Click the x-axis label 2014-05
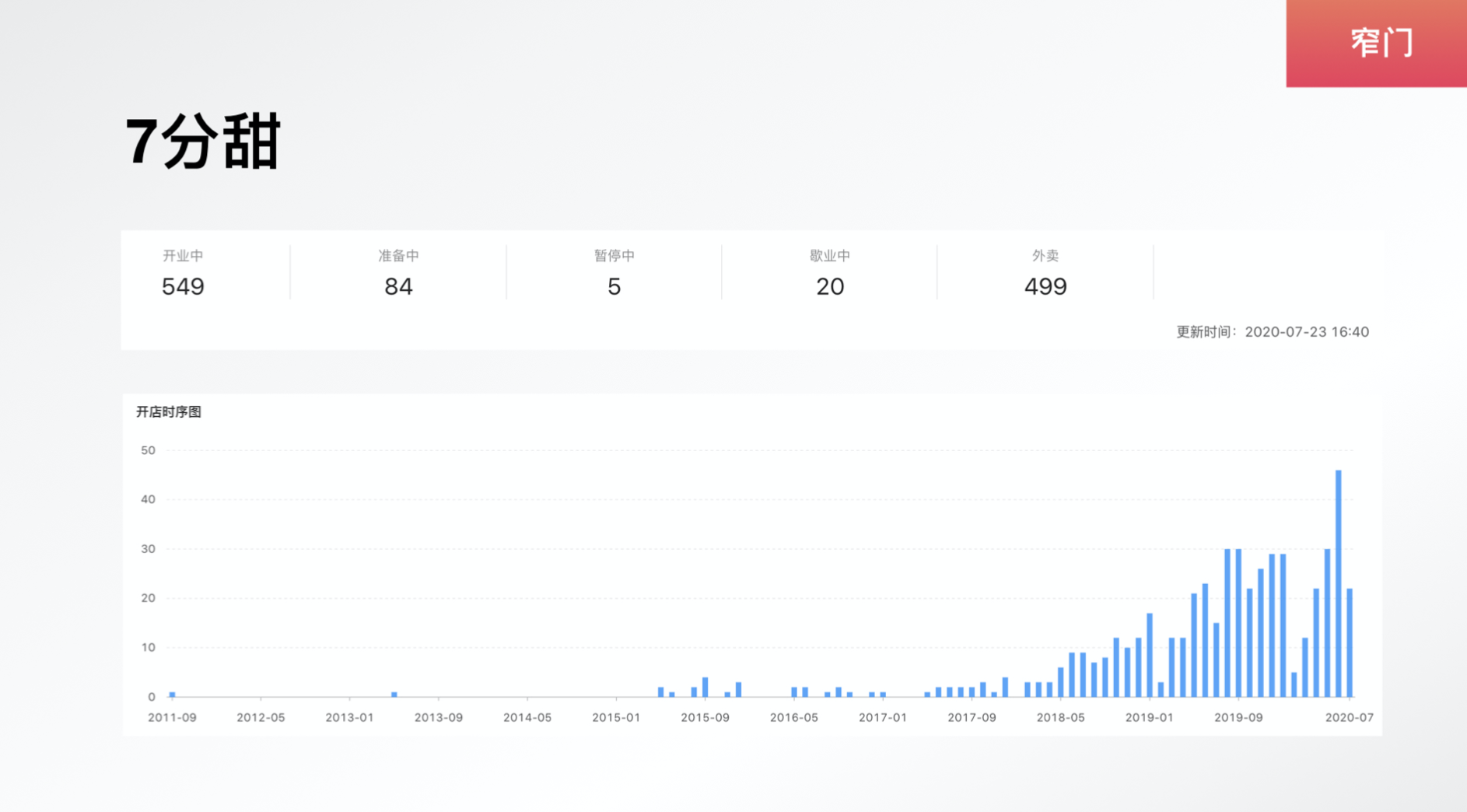This screenshot has height=812, width=1467. coord(527,717)
